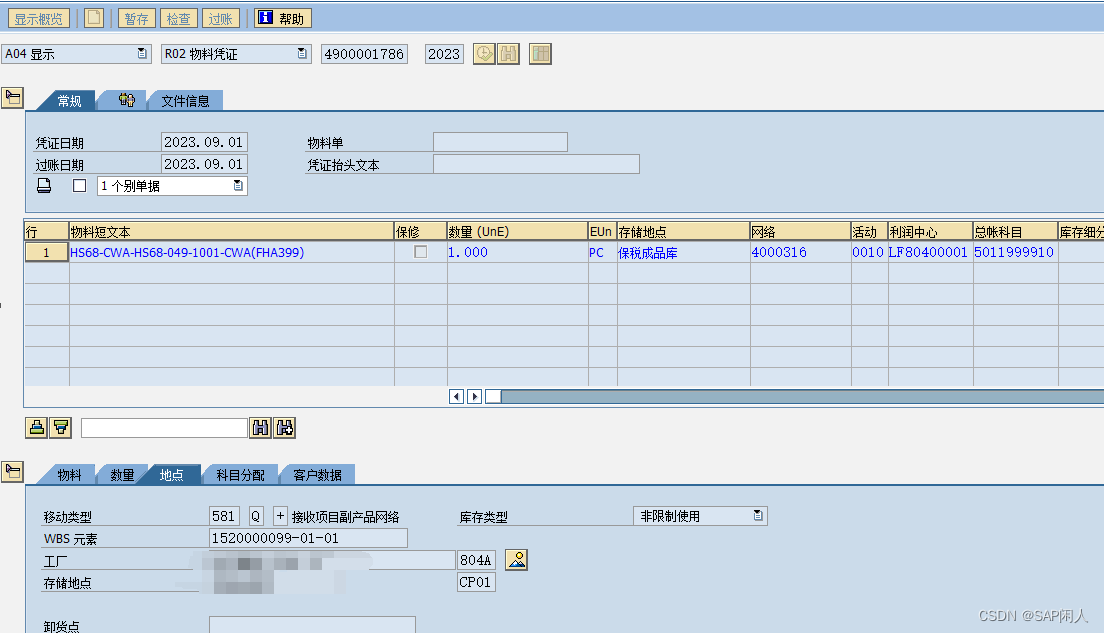Toggle the print checkbox beside printer icon
This screenshot has height=633, width=1104.
(x=80, y=186)
